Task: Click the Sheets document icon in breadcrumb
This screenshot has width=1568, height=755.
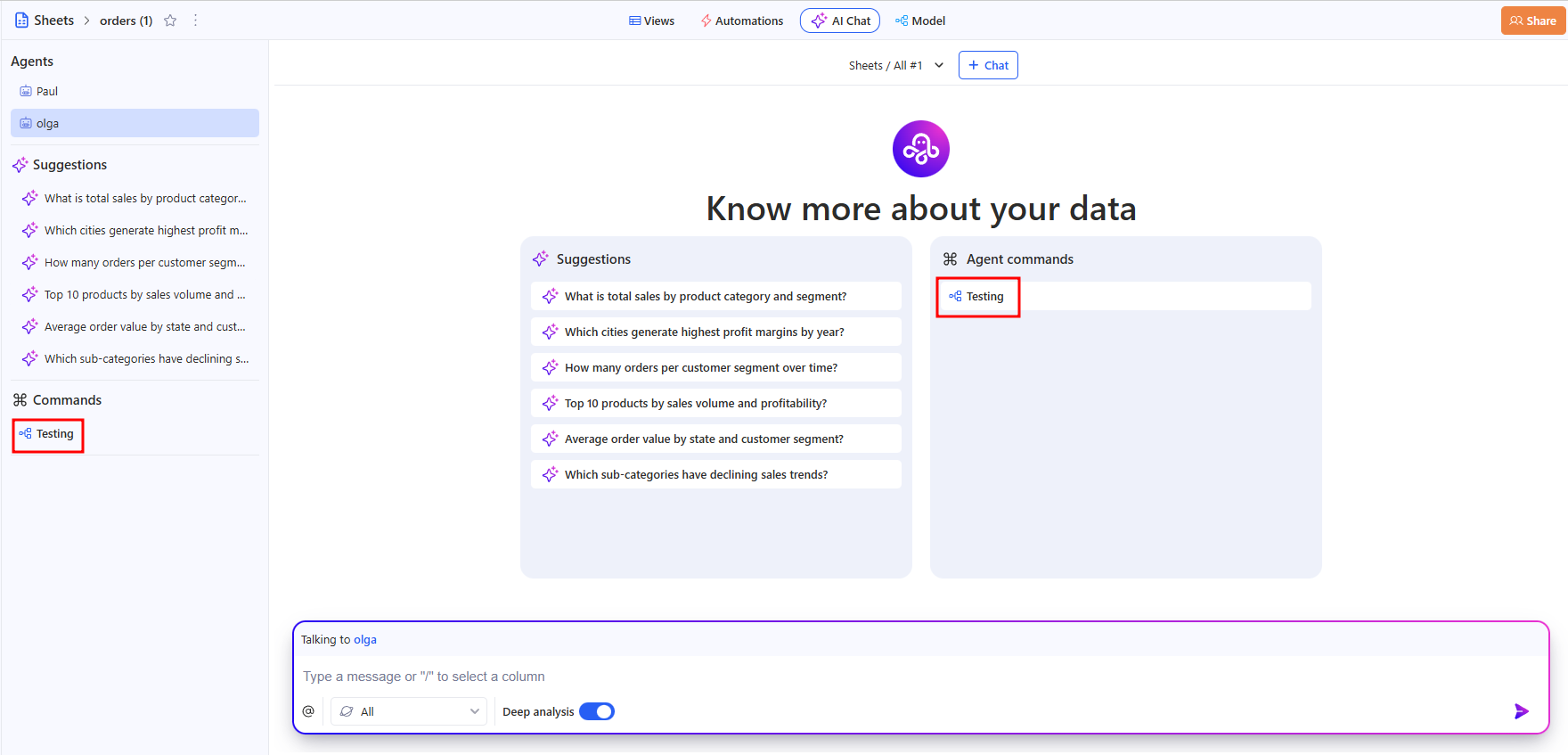Action: coord(21,21)
